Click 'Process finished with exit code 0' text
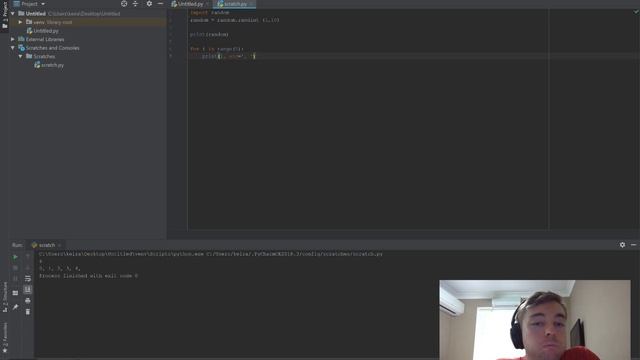The image size is (640, 360). coord(89,276)
